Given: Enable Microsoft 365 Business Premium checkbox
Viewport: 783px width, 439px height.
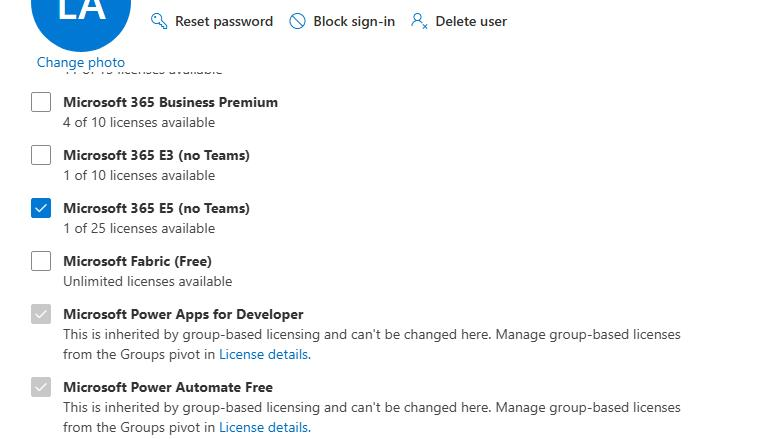Looking at the screenshot, I should point(41,102).
